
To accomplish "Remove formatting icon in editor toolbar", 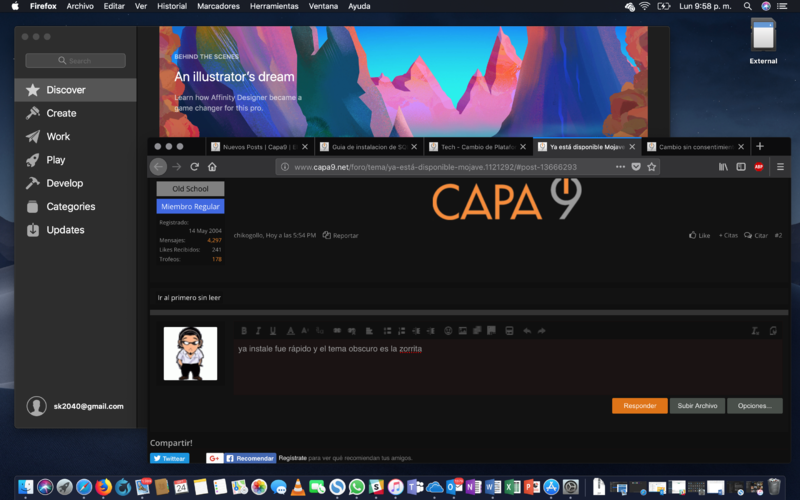I will [x=755, y=331].
